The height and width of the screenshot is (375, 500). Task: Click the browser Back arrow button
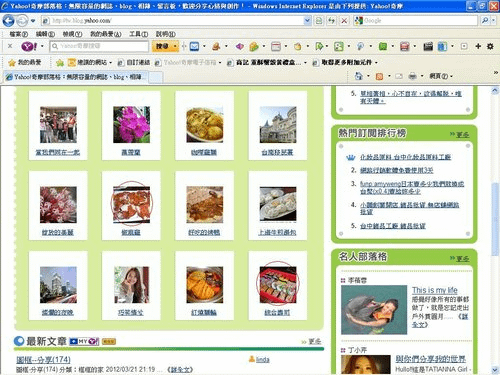tap(8, 21)
